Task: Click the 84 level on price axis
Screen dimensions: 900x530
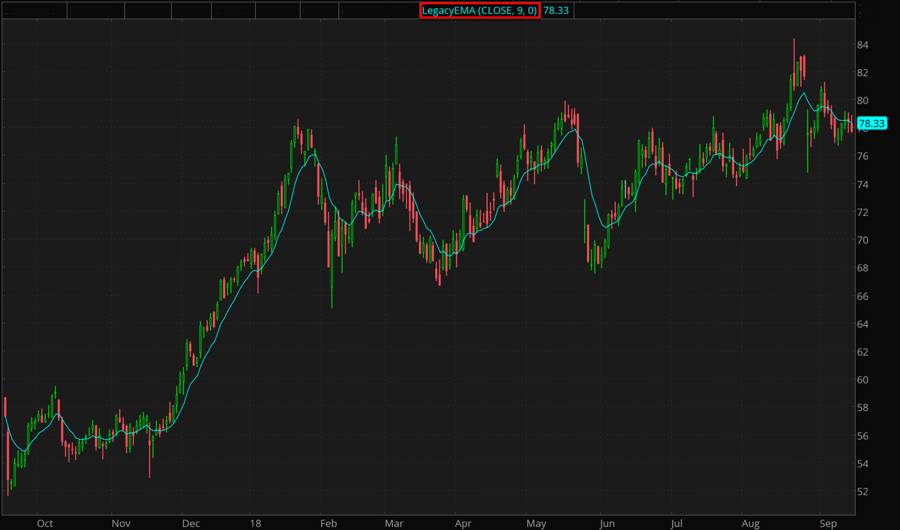Action: click(862, 45)
